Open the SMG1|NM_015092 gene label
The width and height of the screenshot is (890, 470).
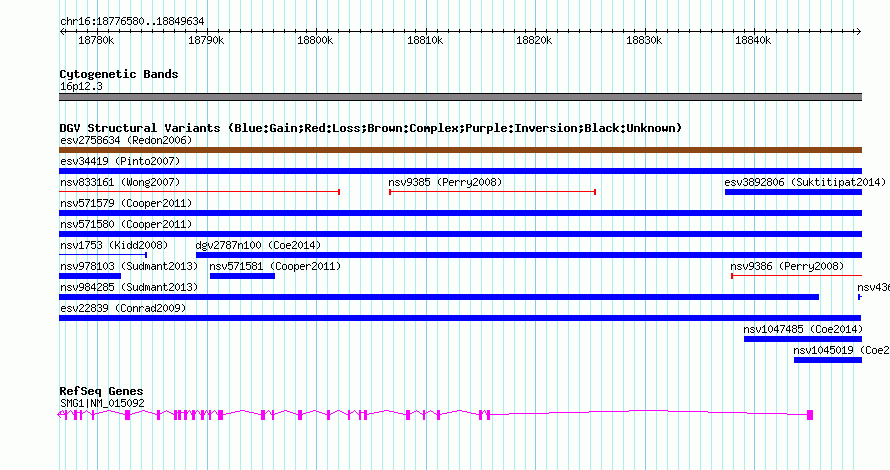point(102,403)
